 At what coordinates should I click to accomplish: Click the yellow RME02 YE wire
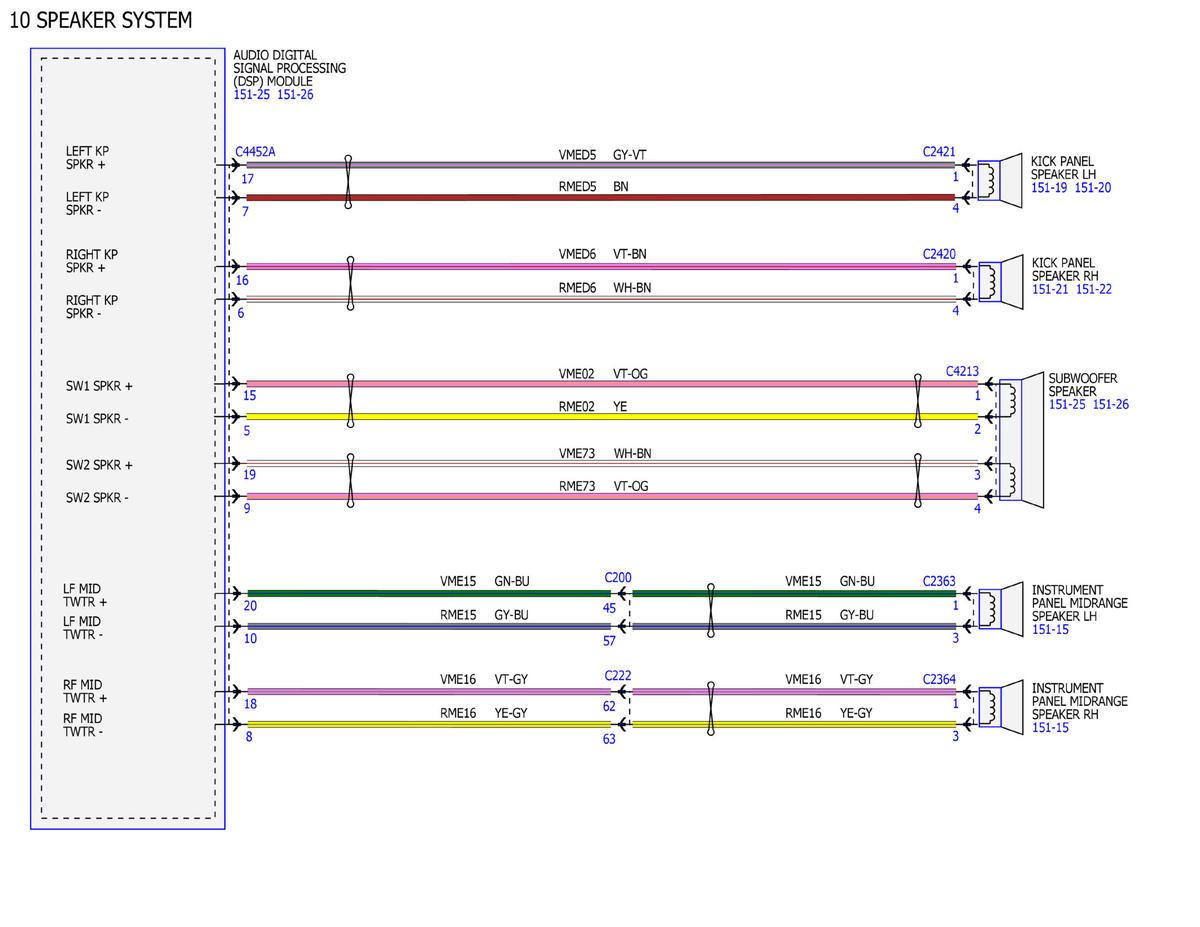(611, 416)
